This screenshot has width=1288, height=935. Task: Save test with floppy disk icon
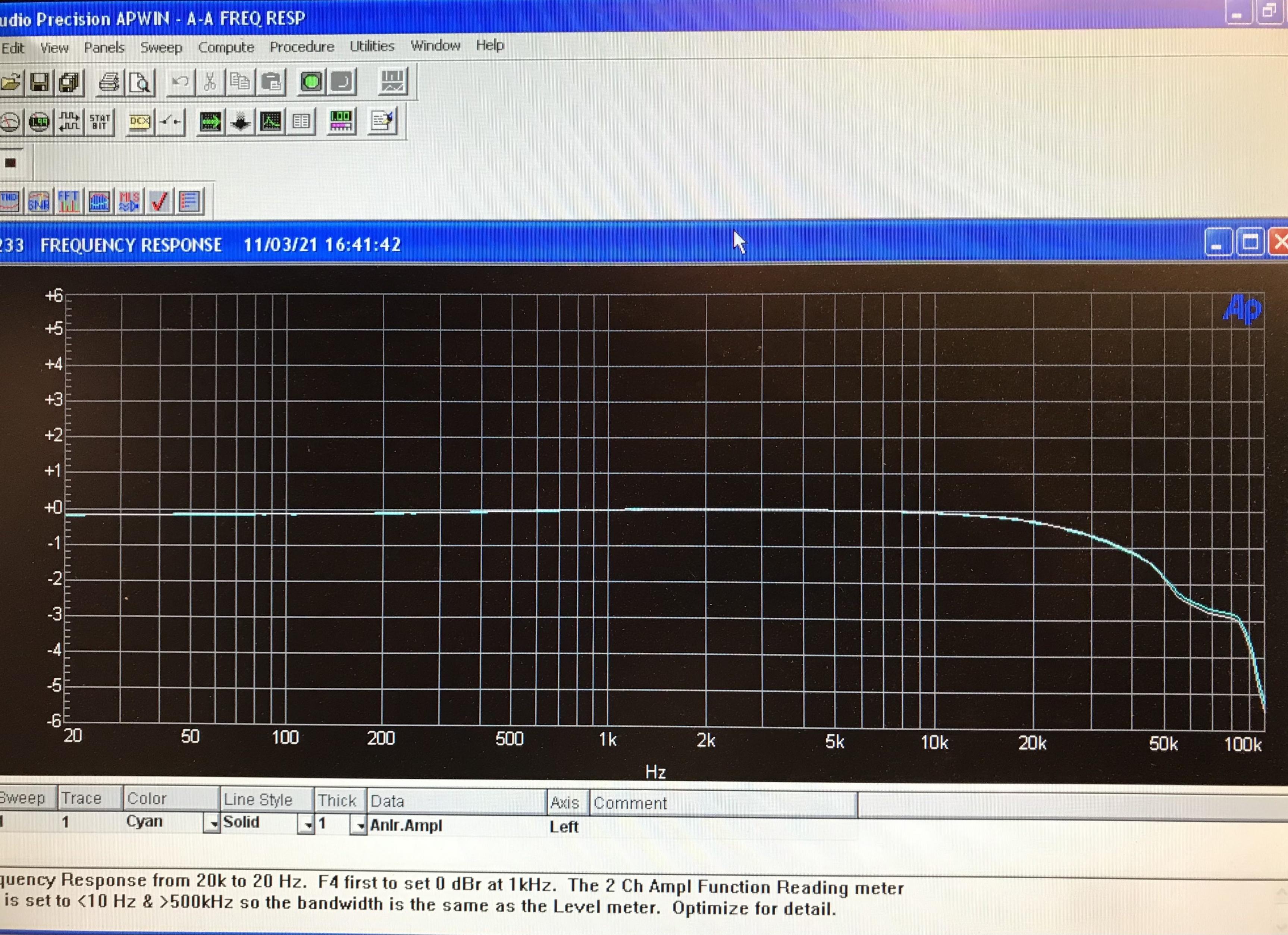click(39, 83)
